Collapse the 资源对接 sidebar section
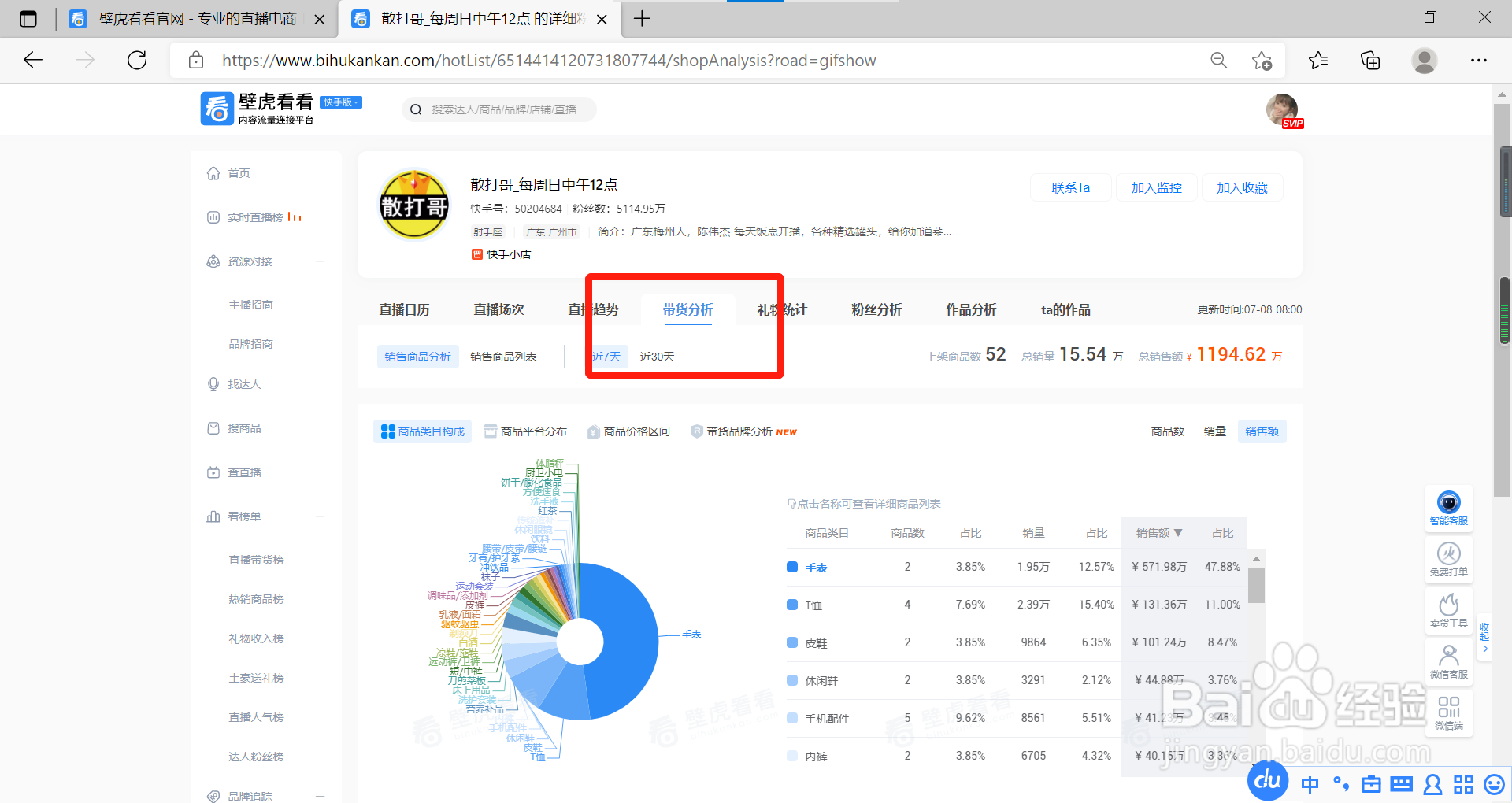This screenshot has width=1512, height=803. click(320, 261)
